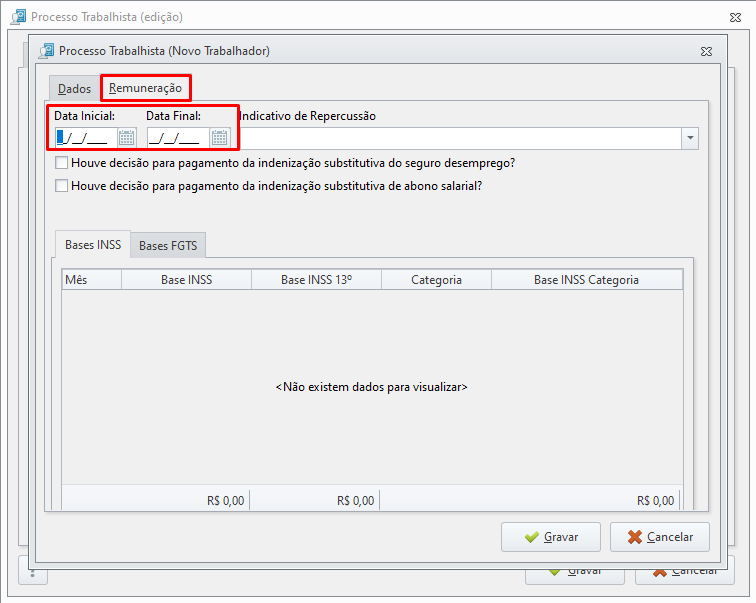
Task: Check the abono salarial indemnity option
Action: pyautogui.click(x=61, y=186)
